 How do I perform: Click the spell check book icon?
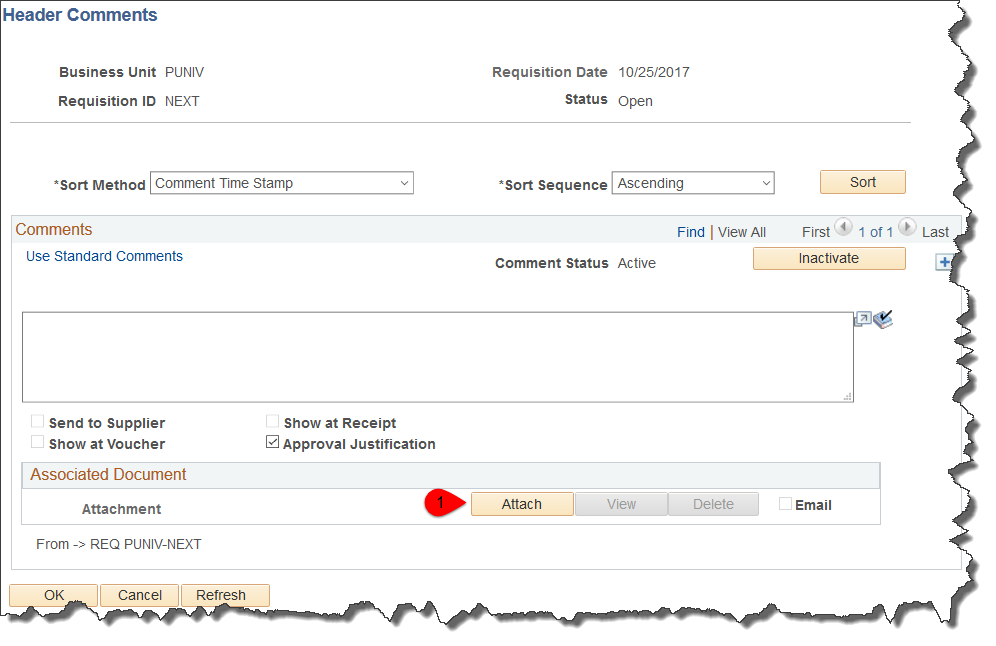(x=883, y=319)
